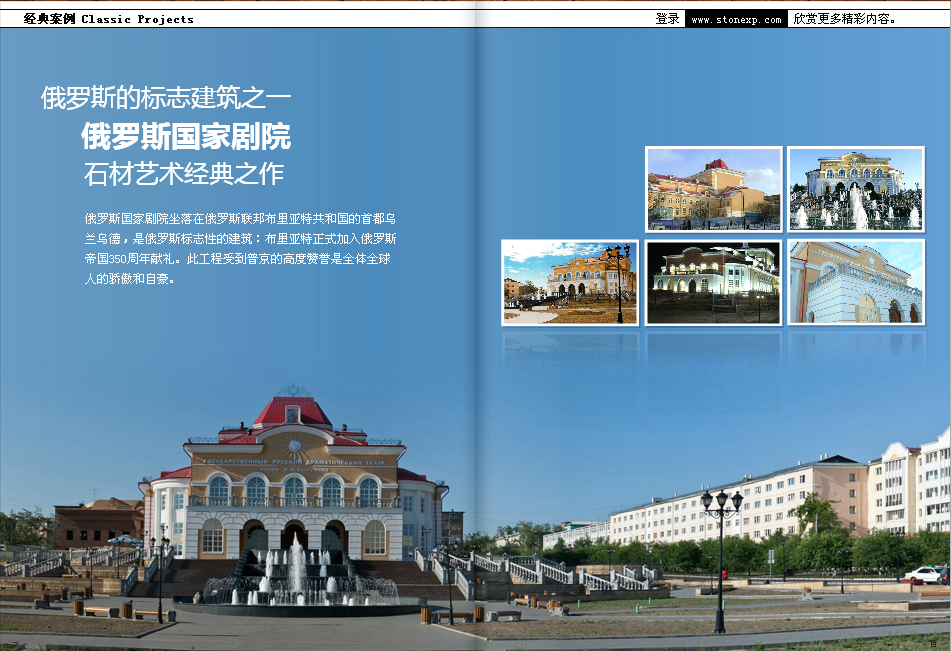Click the paragraph line starting 俄罗斯国家剧院坐落
The width and height of the screenshot is (951, 651).
[x=240, y=218]
